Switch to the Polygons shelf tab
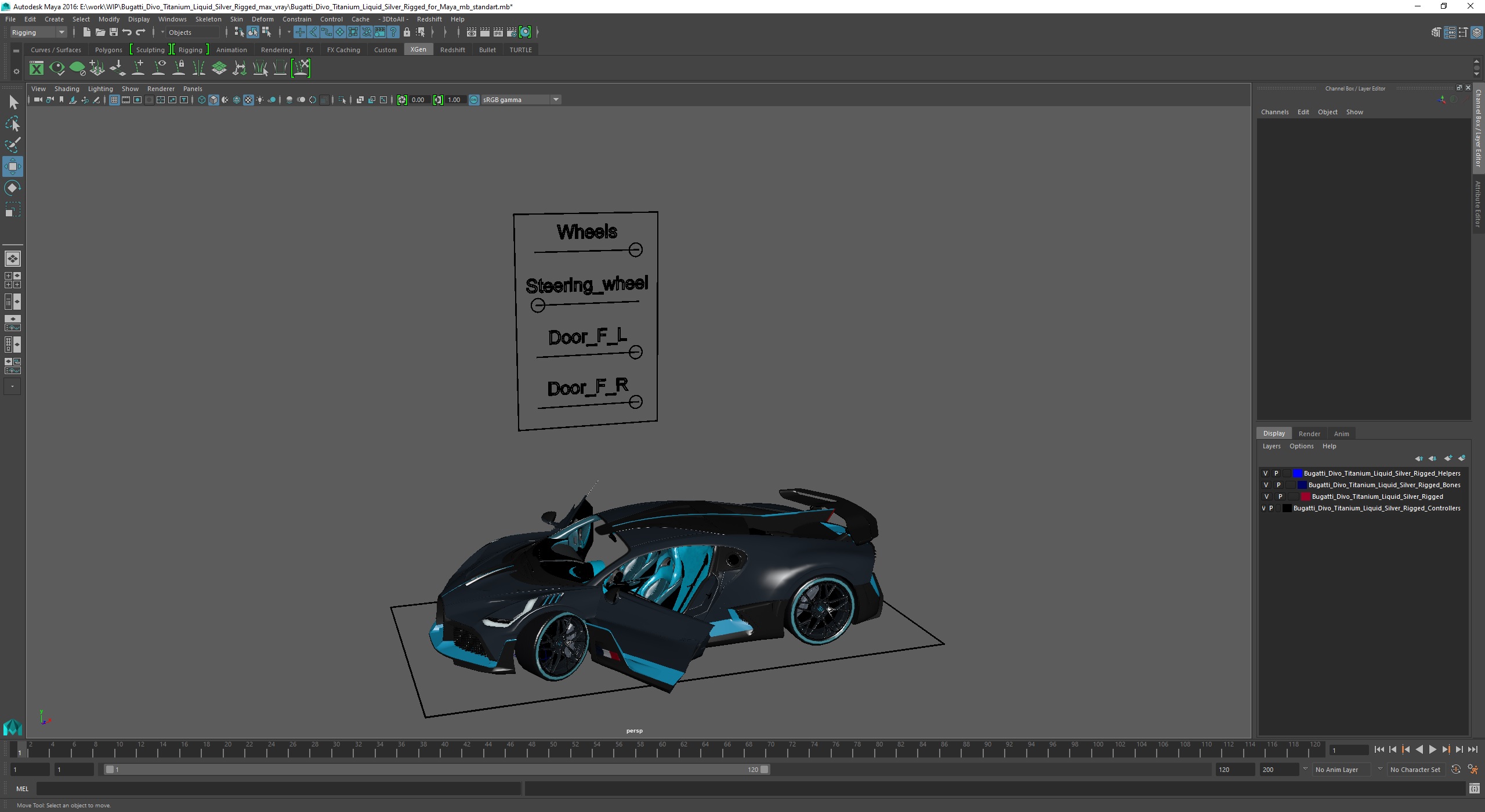1485x812 pixels. [108, 50]
